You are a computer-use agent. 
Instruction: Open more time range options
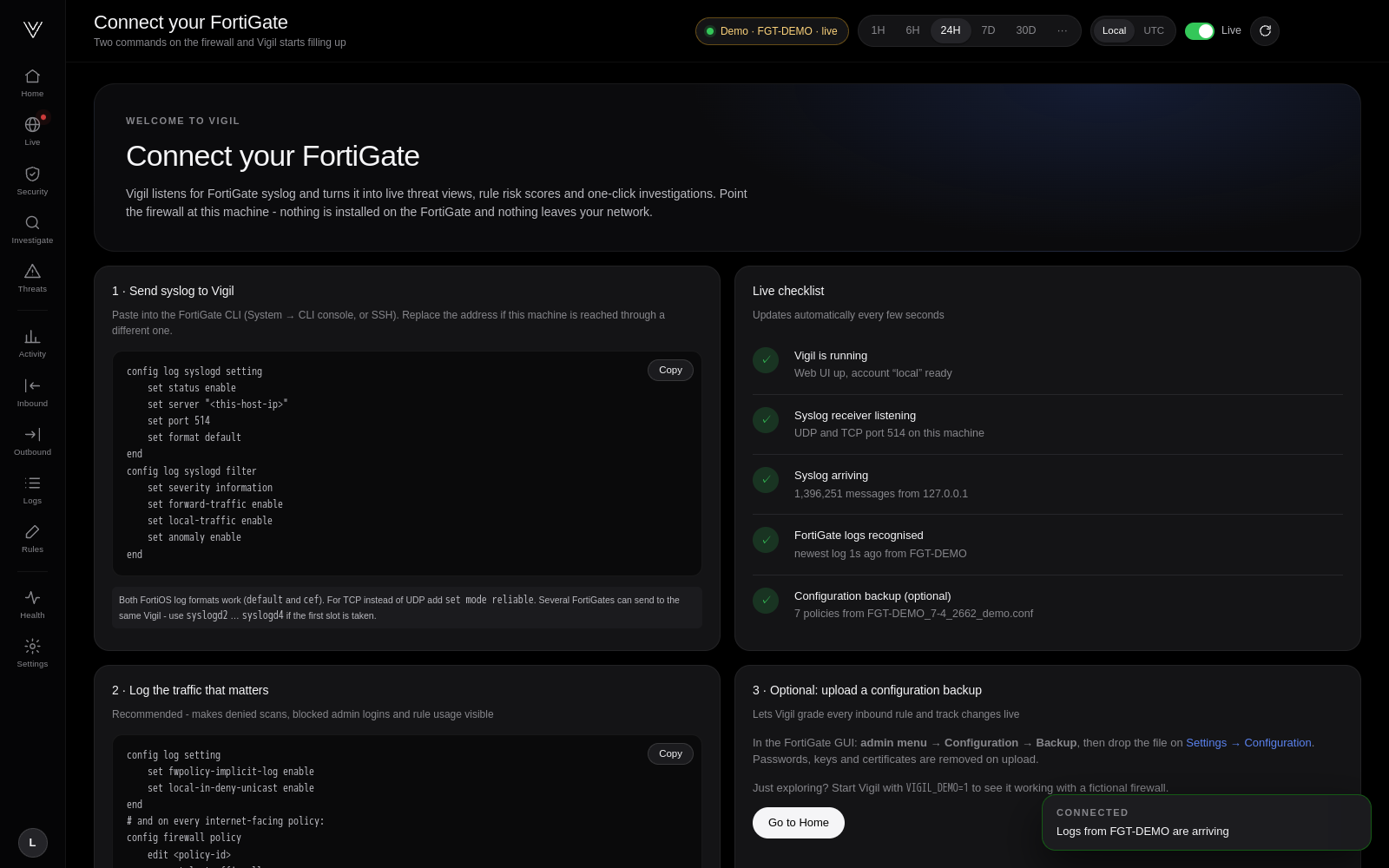pos(1063,31)
